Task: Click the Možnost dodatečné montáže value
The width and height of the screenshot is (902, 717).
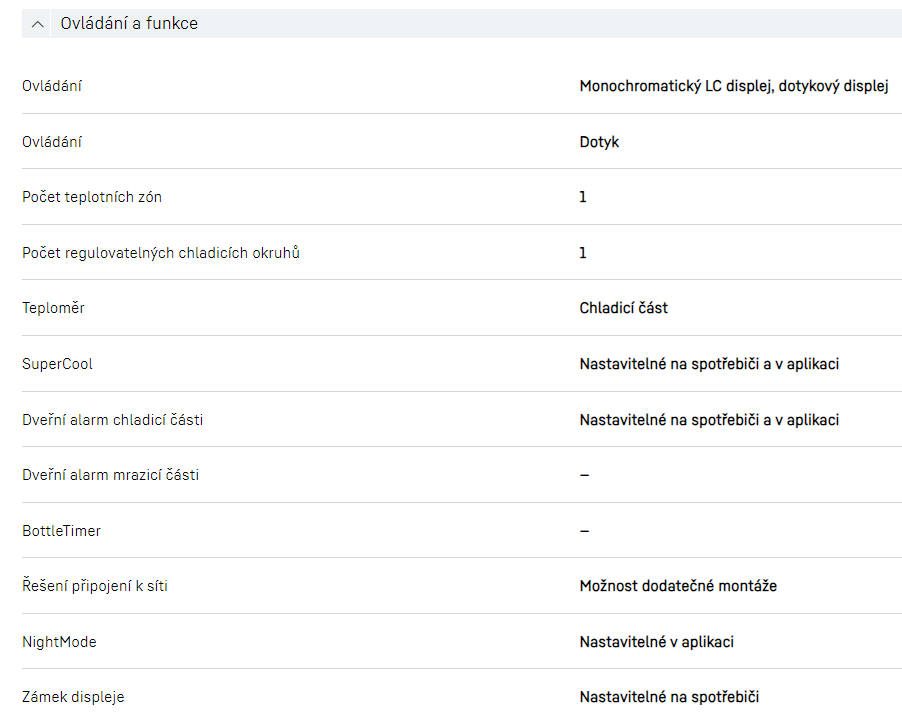Action: [x=678, y=586]
